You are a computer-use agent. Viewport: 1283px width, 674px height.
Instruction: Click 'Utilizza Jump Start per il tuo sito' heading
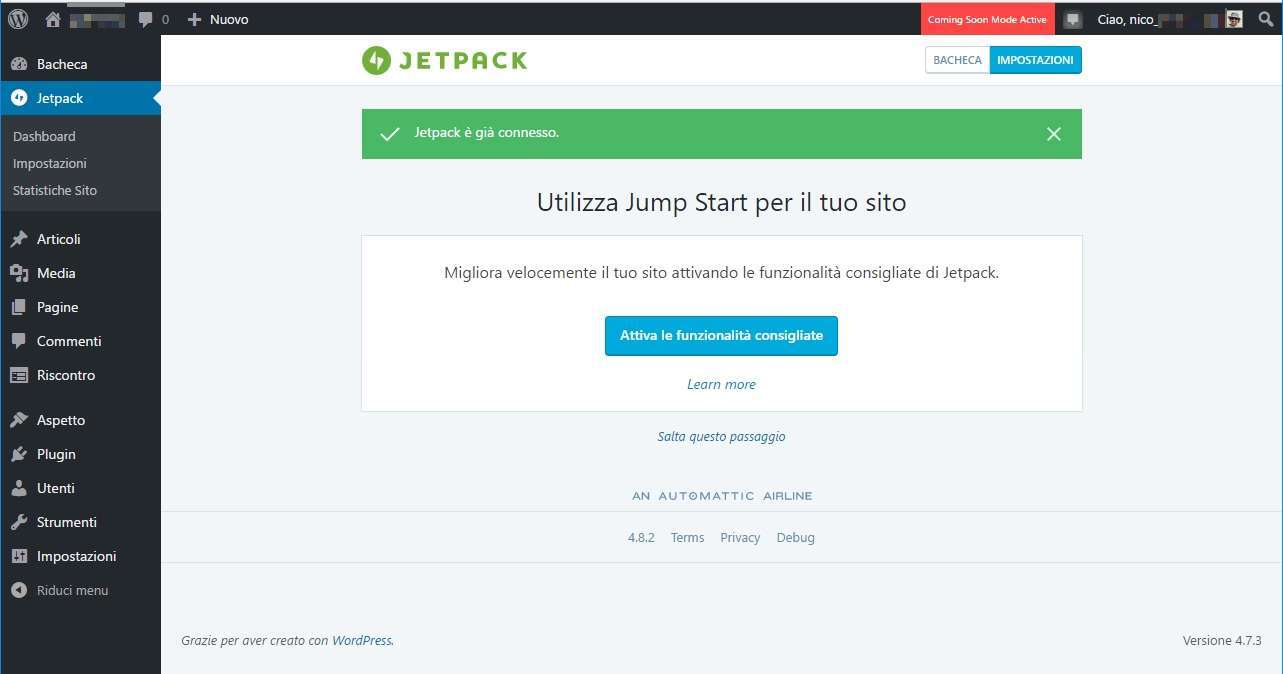click(721, 202)
